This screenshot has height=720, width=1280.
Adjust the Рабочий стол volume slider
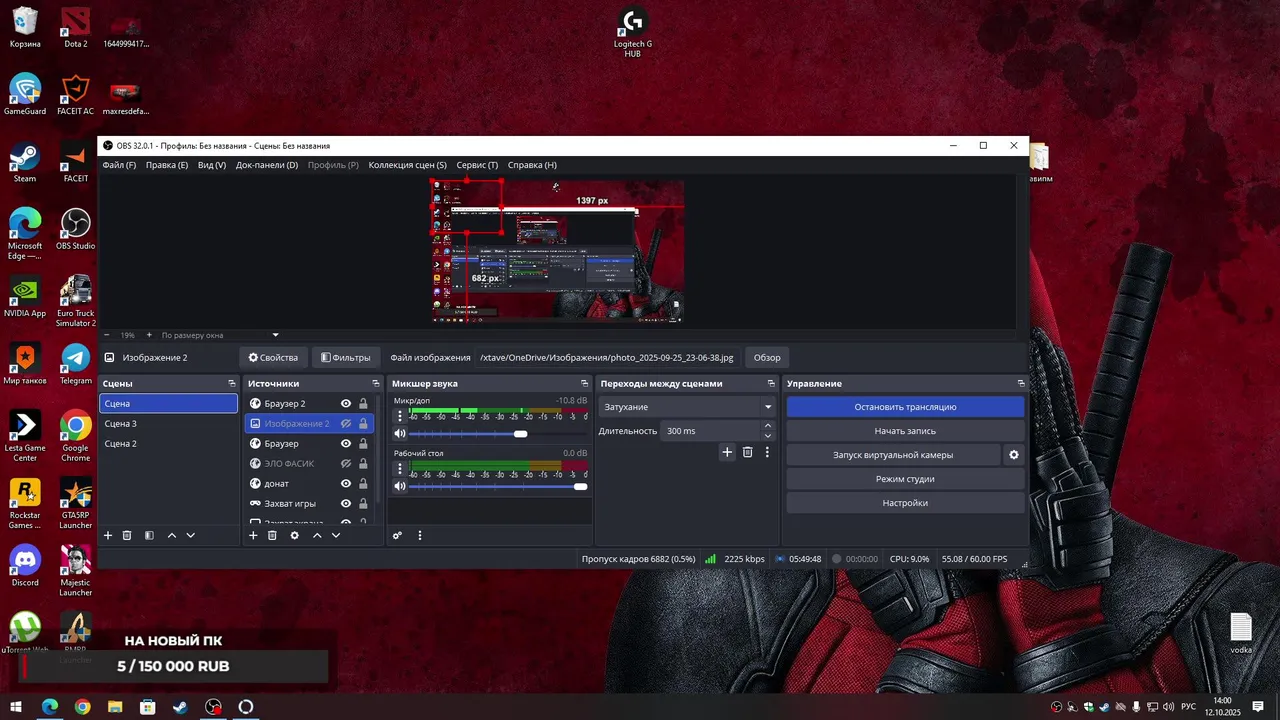click(498, 486)
